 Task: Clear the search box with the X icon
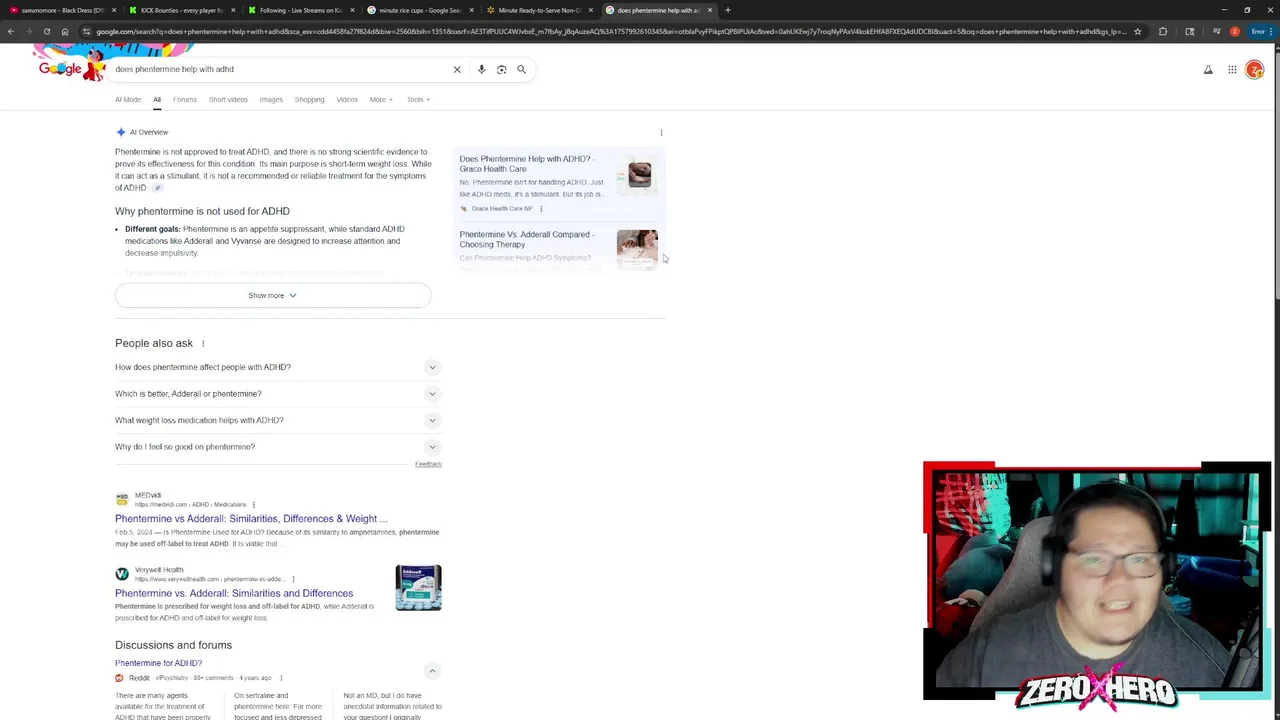[x=457, y=69]
